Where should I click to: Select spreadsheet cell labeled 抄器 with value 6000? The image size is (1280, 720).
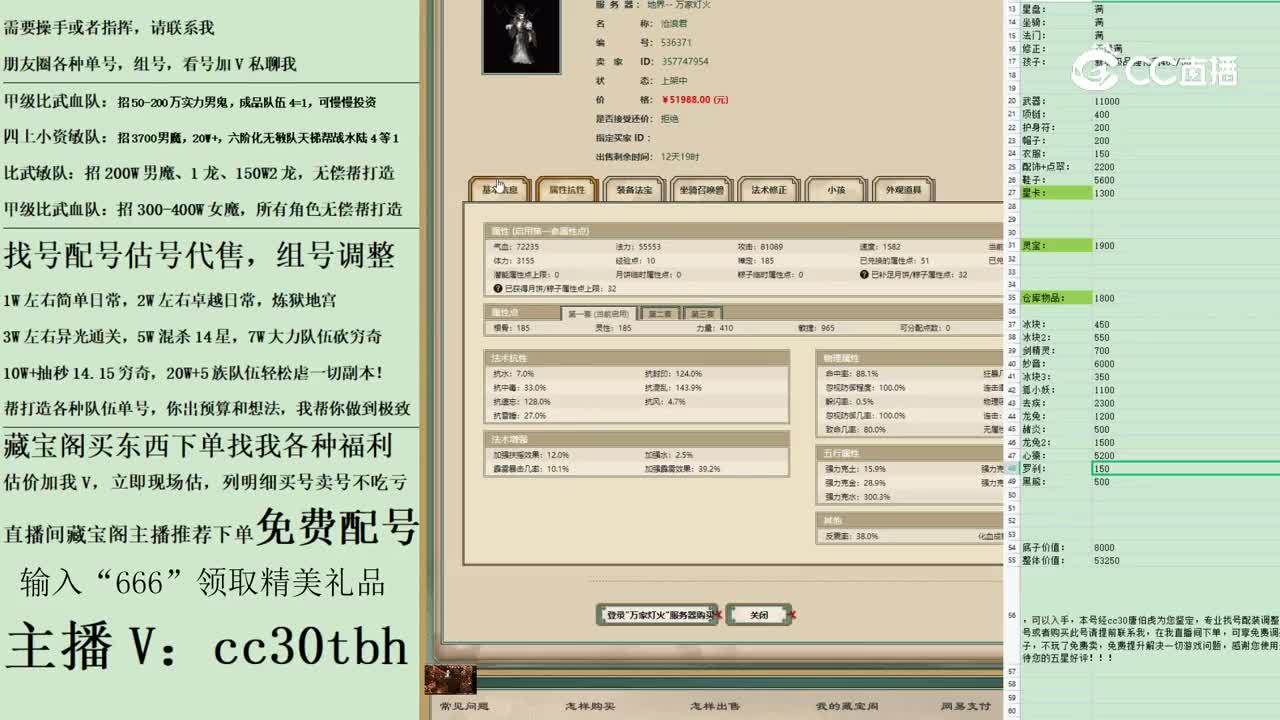(1056, 364)
